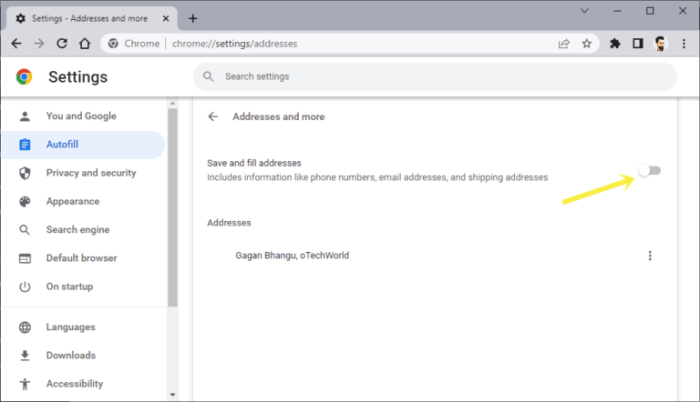Select Autofill in the sidebar
Viewport: 700px width, 402px height.
(83, 145)
